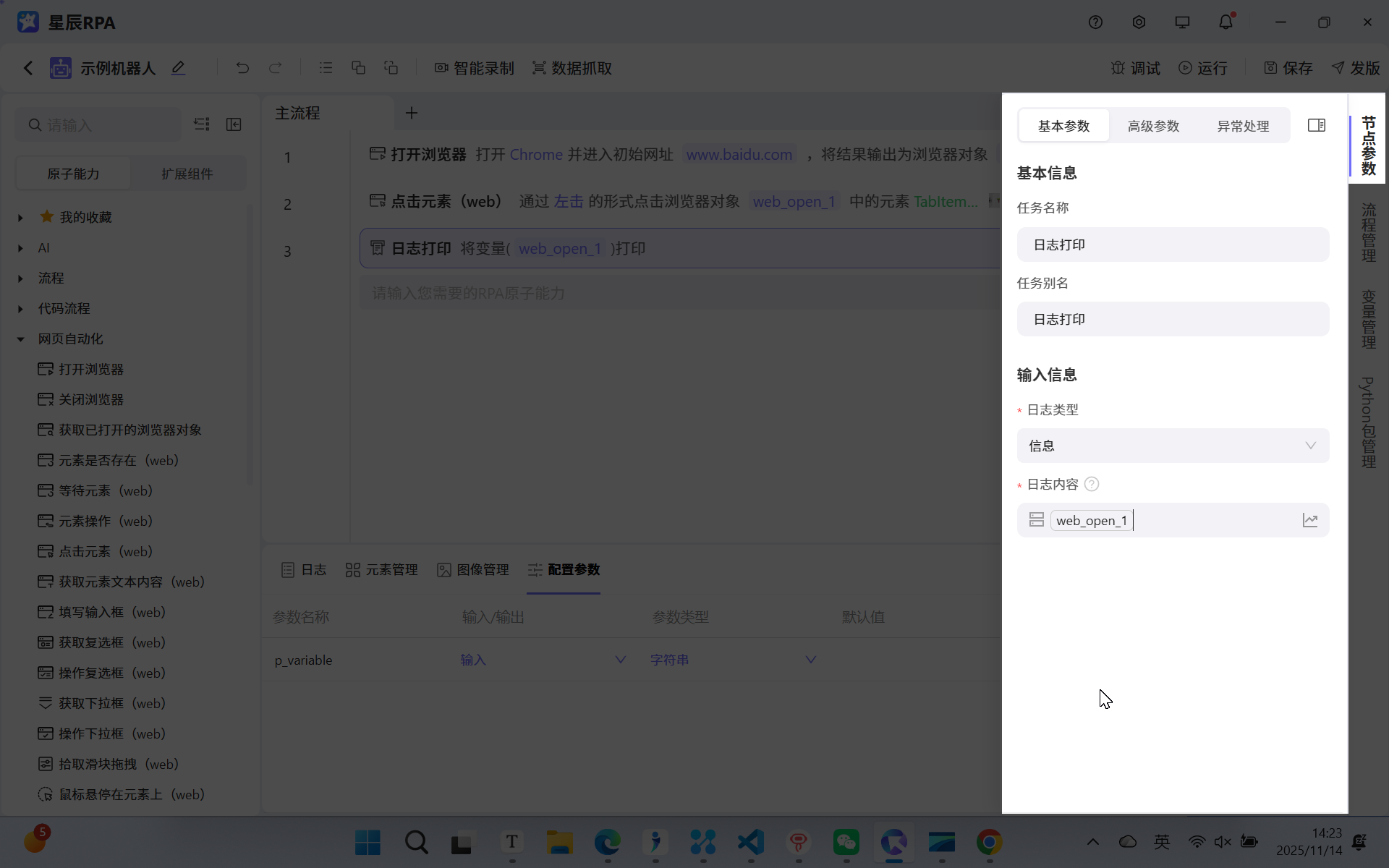The width and height of the screenshot is (1389, 868).
Task: Click the www.baidu.com link in step 1
Action: [739, 154]
